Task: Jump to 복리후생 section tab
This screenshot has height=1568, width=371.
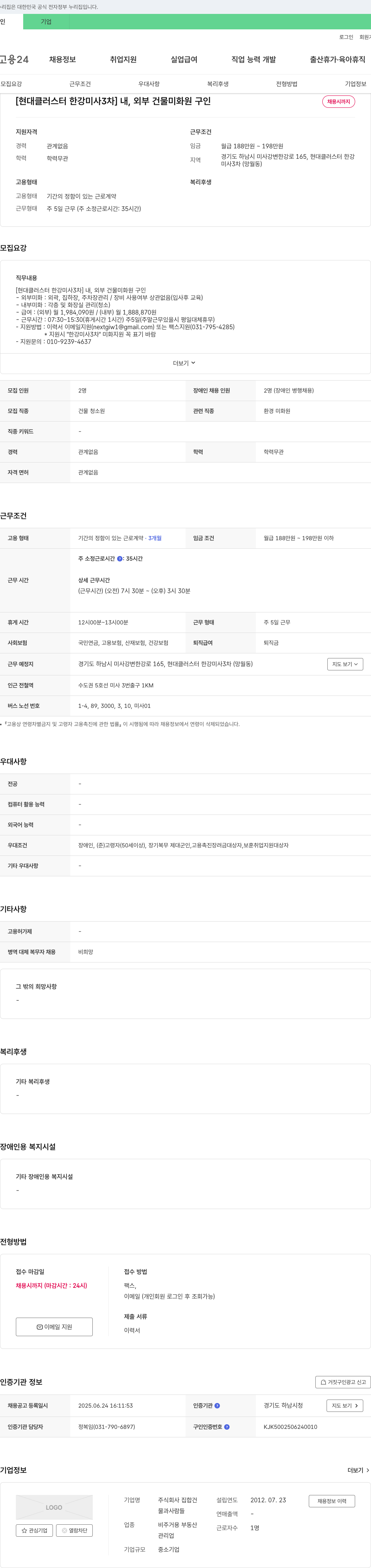Action: click(x=218, y=84)
